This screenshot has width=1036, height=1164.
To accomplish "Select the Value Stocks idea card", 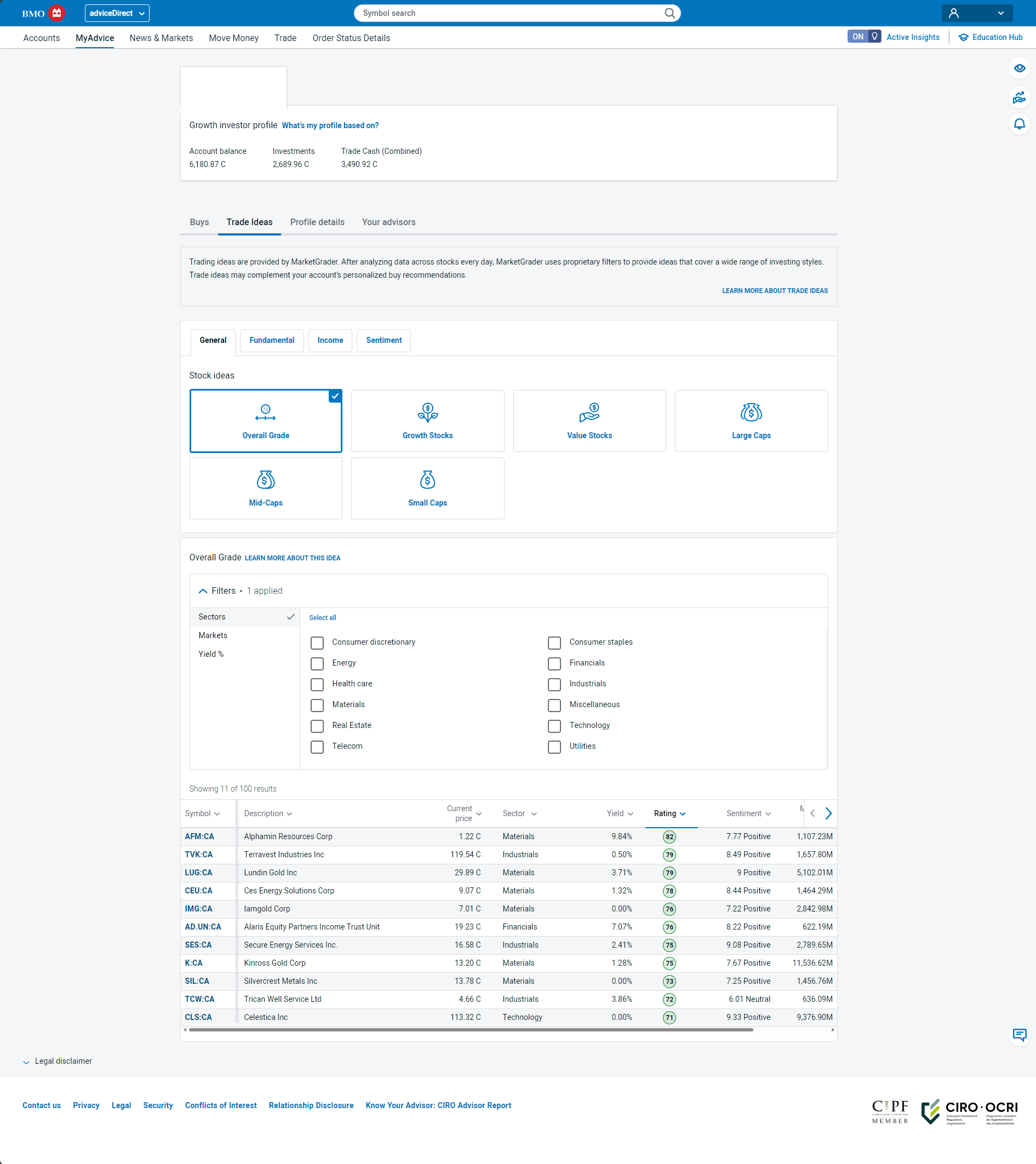I will 589,421.
